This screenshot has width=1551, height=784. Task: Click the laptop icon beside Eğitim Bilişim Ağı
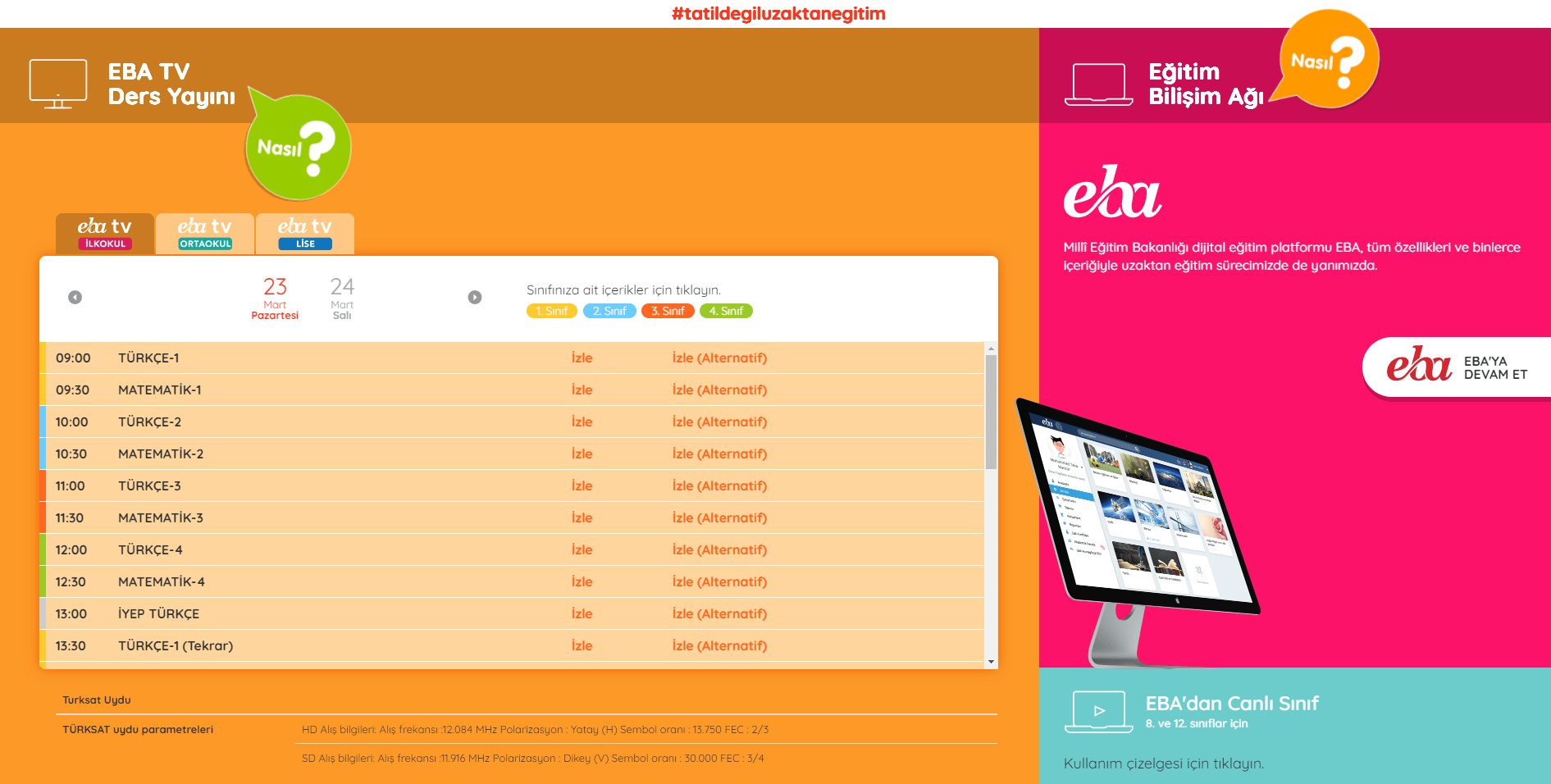click(1098, 84)
